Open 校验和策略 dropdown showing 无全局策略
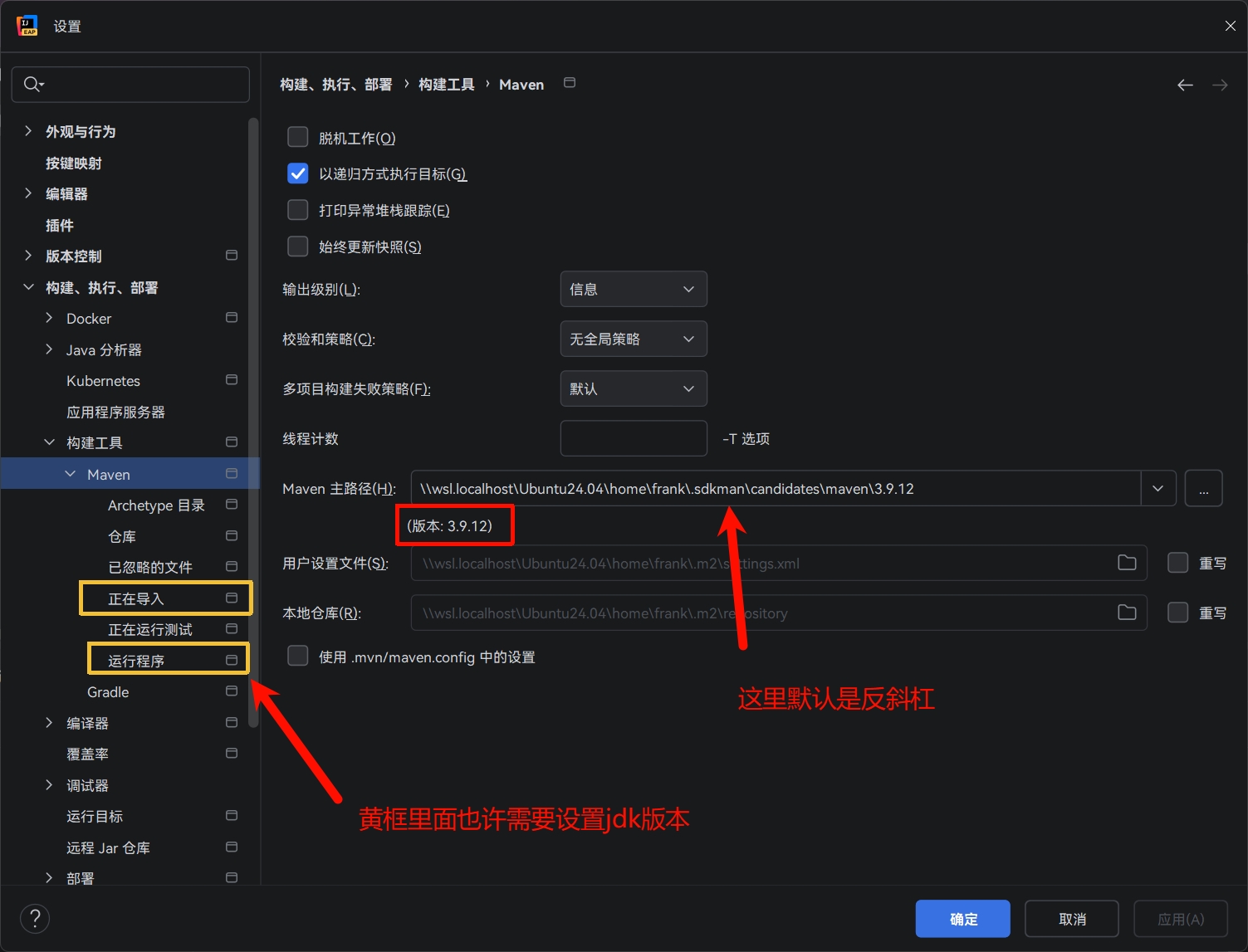The width and height of the screenshot is (1248, 952). pos(634,339)
